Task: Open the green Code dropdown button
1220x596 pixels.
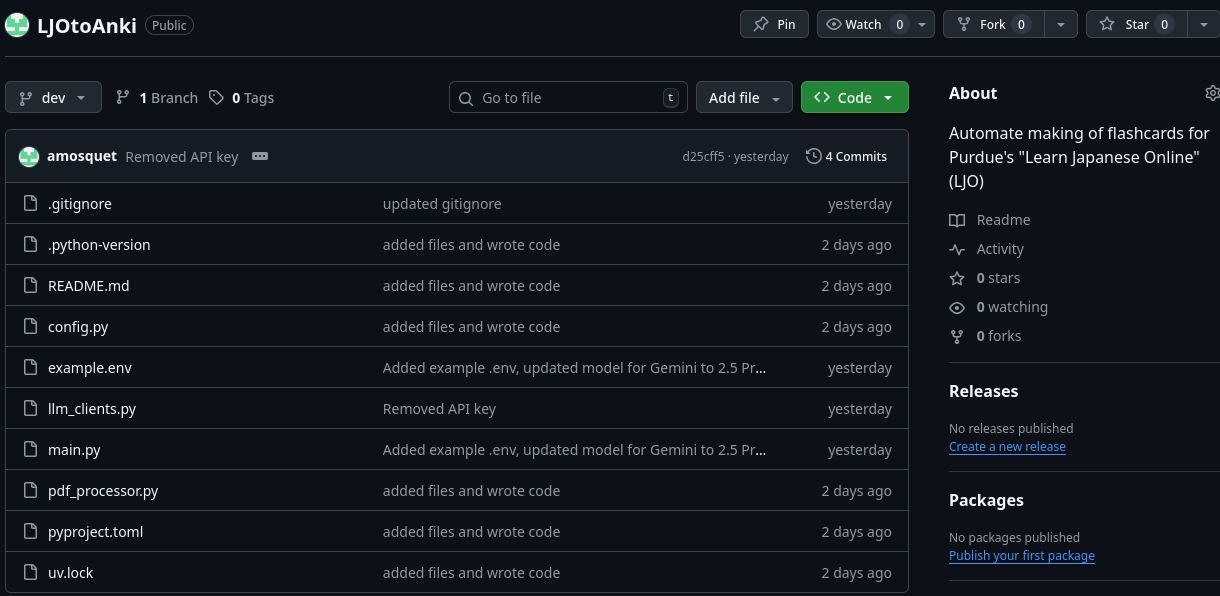Action: [x=854, y=98]
